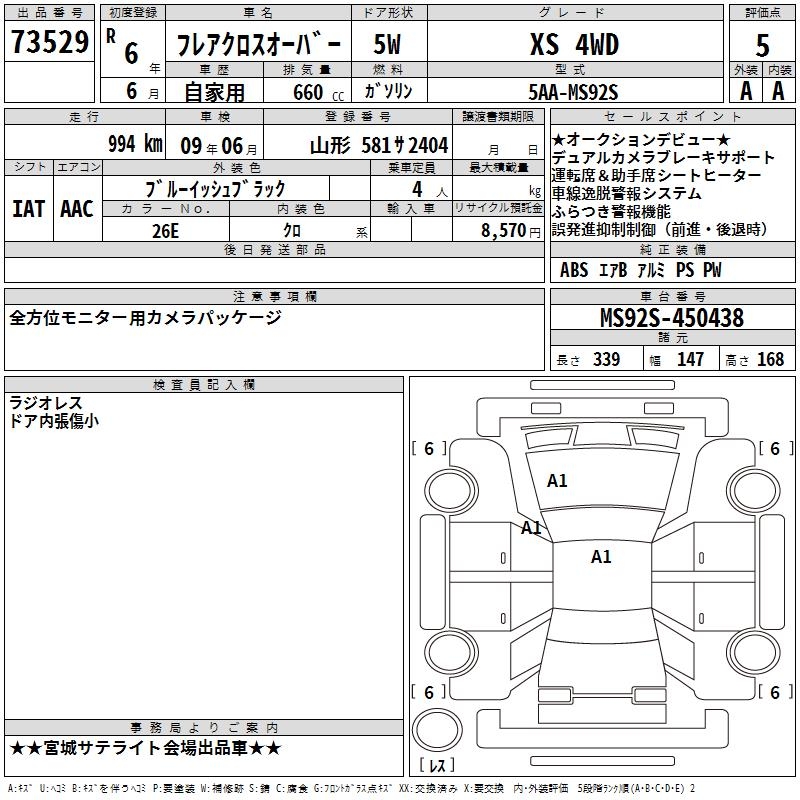
Task: Click A1 mark on the roof
Action: point(601,557)
